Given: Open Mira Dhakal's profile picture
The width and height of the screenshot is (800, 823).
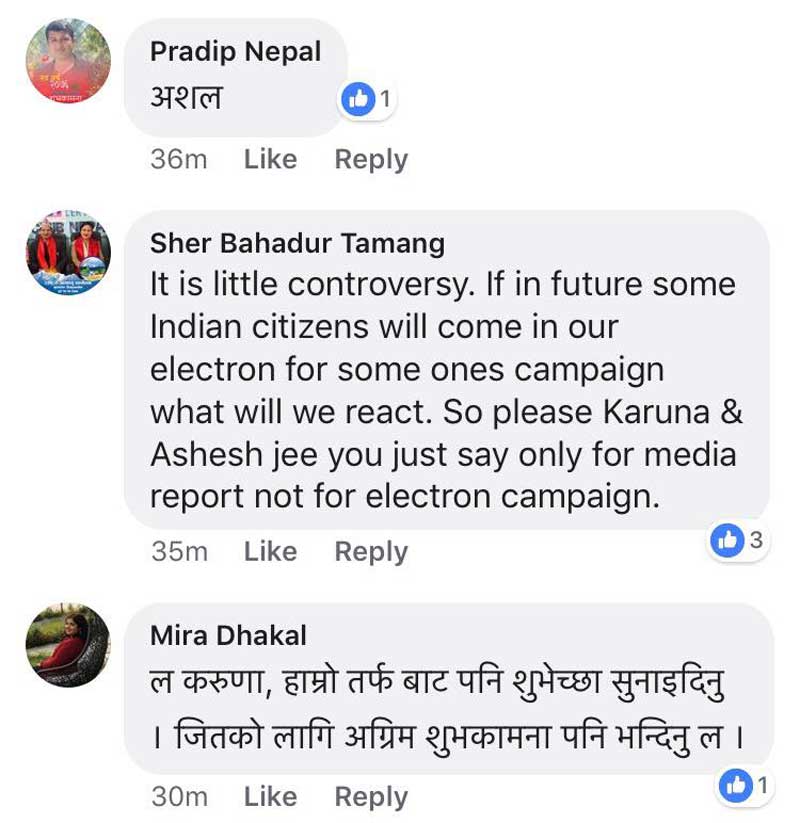Looking at the screenshot, I should (68, 645).
